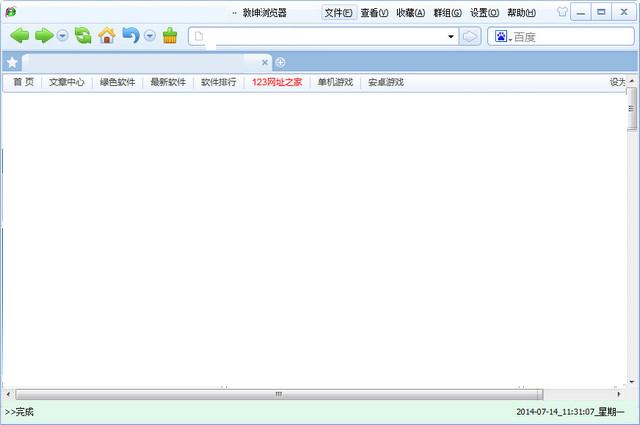Open the 设置(O) menu
The height and width of the screenshot is (425, 640).
485,13
